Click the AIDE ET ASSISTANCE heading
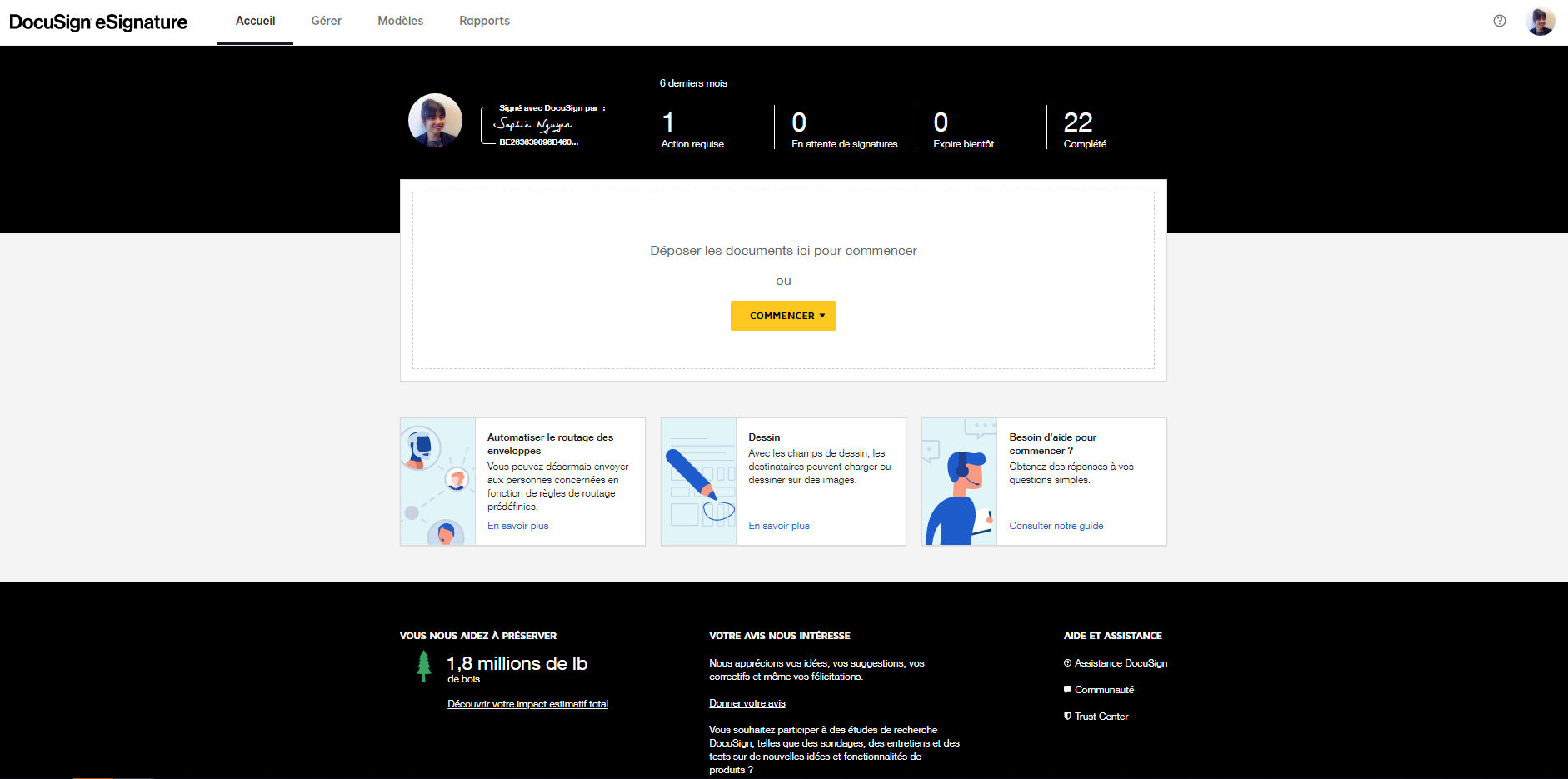 (1113, 636)
